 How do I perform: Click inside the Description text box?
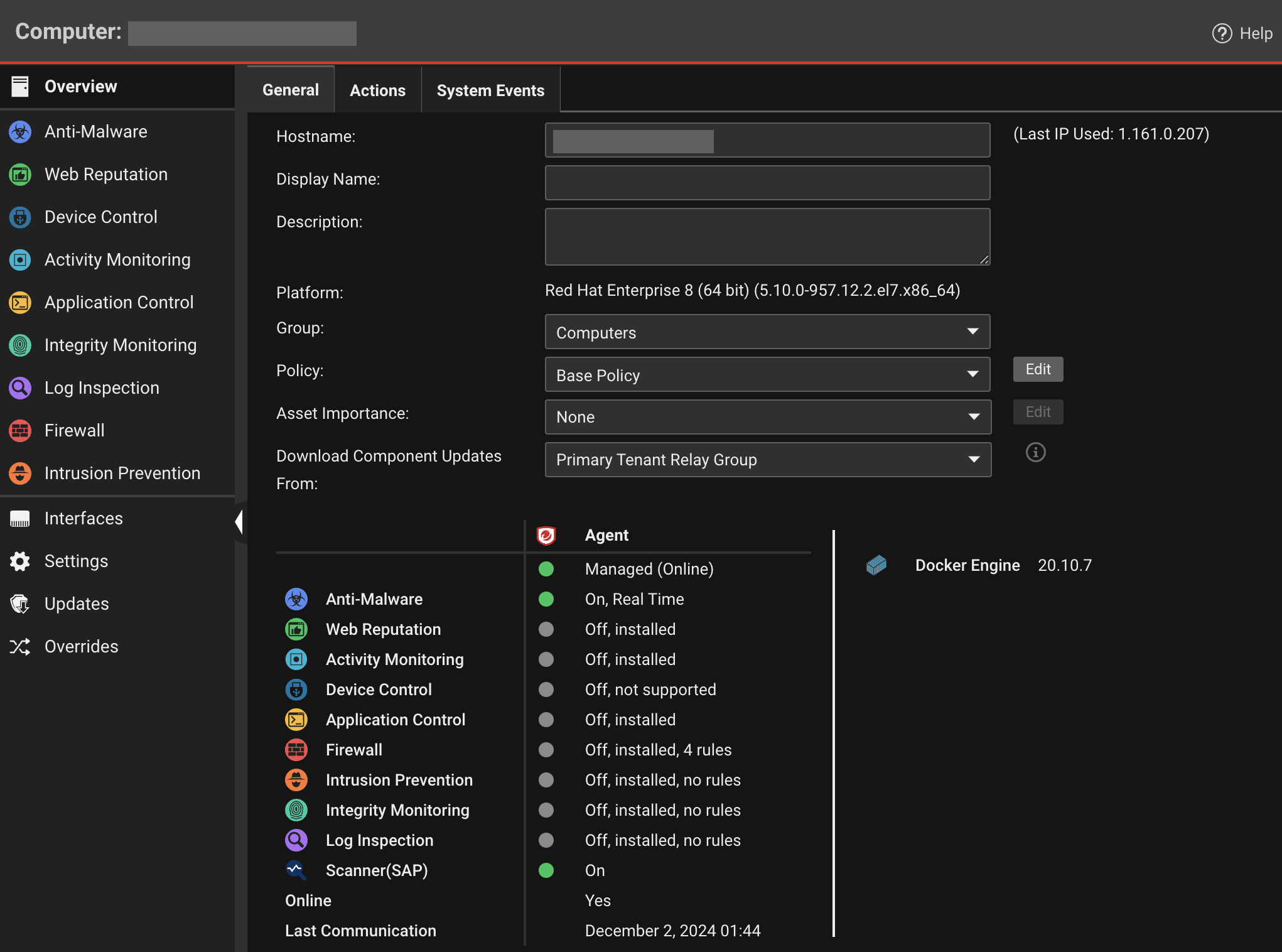point(767,237)
